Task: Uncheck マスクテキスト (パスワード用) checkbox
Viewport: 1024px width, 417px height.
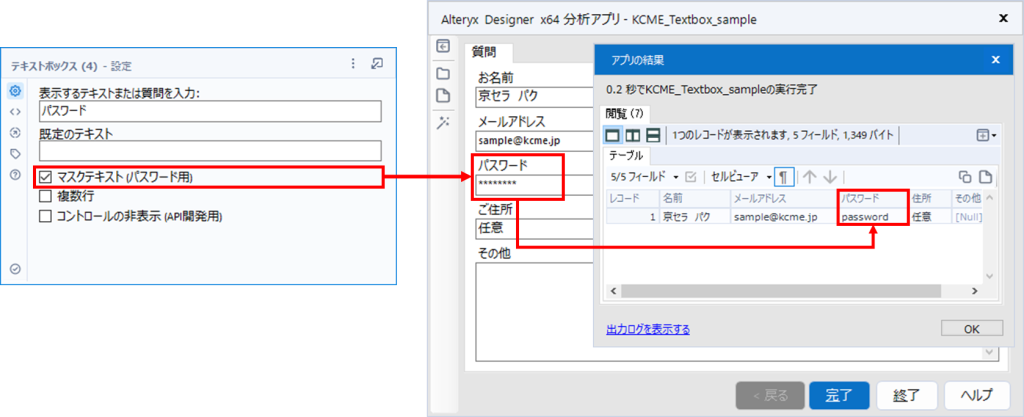Action: pyautogui.click(x=45, y=176)
